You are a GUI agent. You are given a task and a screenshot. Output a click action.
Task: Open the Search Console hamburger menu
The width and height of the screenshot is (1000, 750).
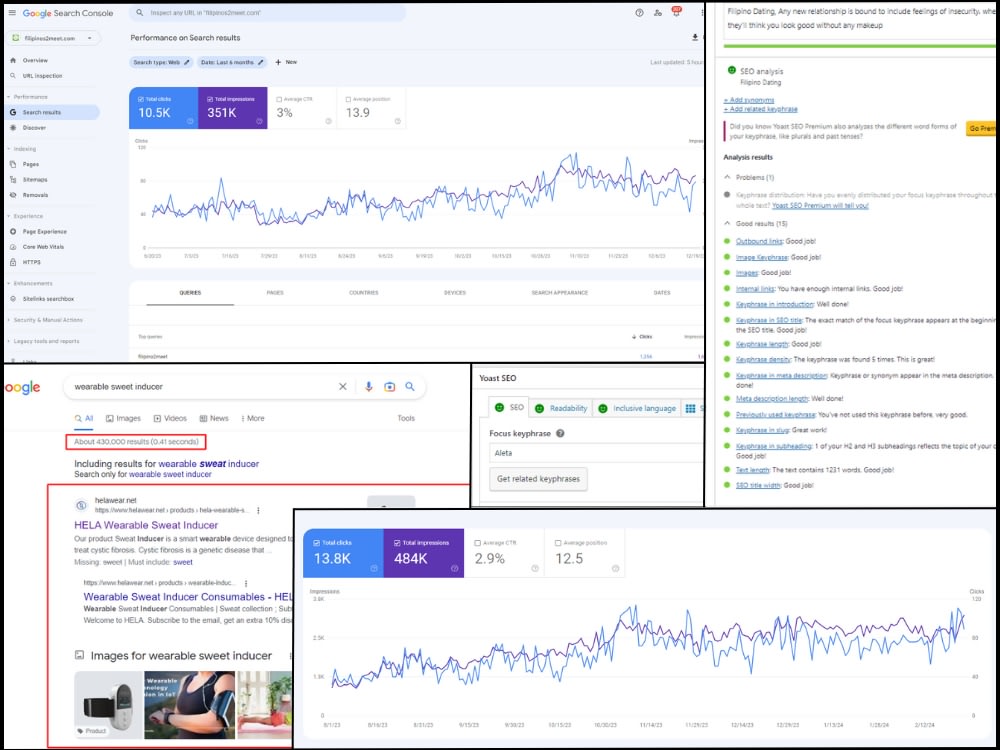[11, 13]
